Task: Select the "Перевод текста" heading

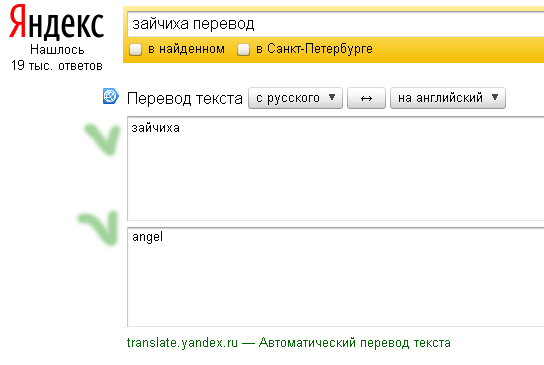Action: (185, 99)
